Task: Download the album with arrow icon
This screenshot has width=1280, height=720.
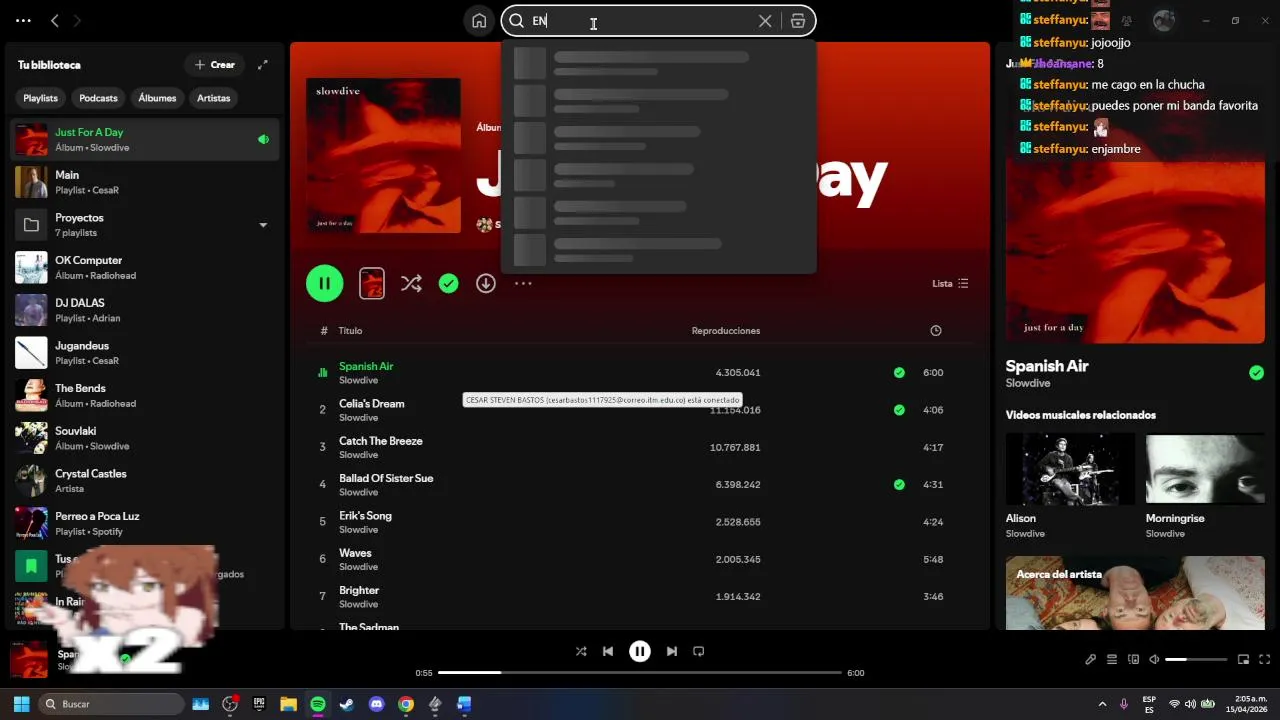Action: 486,284
